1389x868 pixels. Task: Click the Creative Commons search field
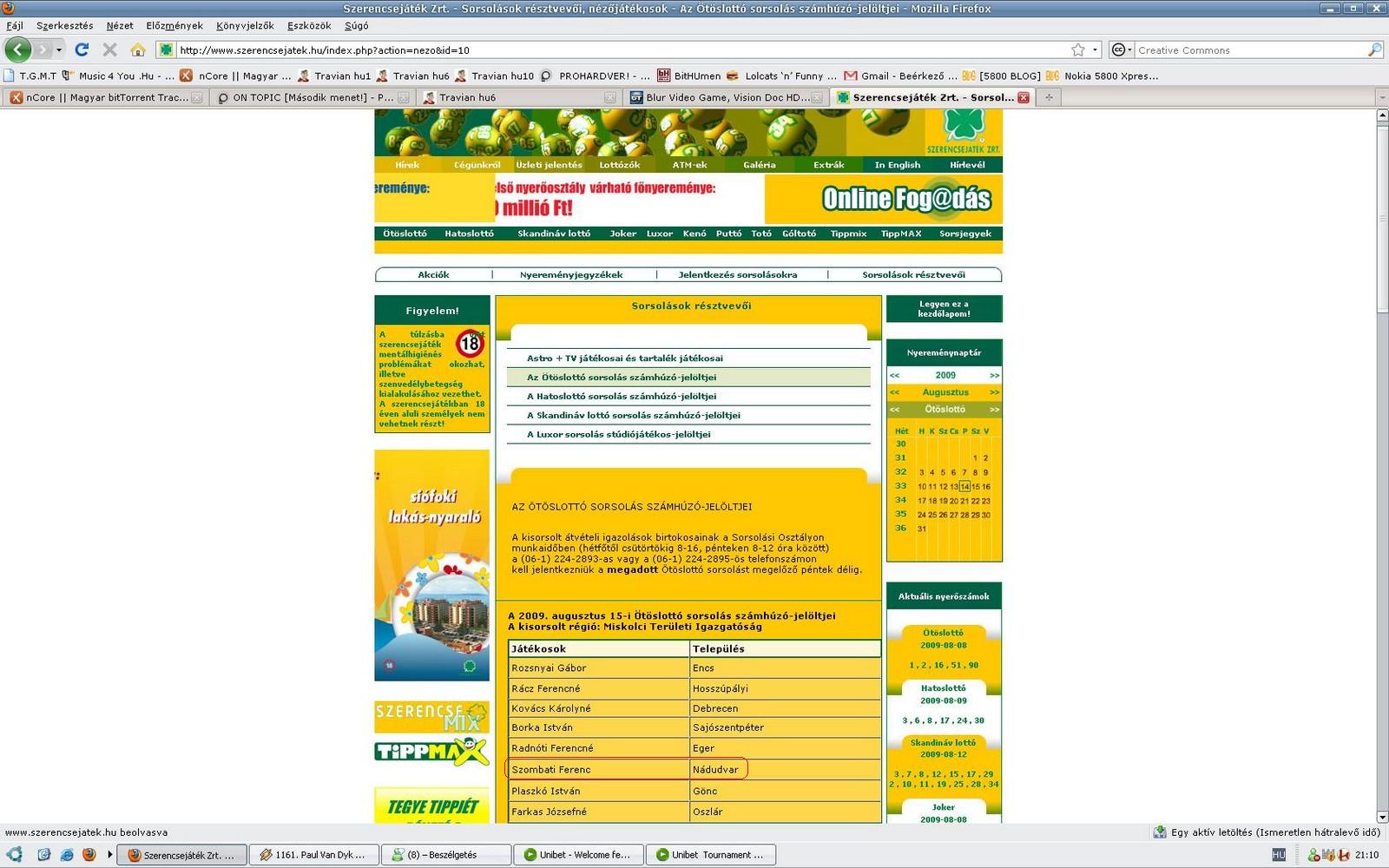point(1250,49)
